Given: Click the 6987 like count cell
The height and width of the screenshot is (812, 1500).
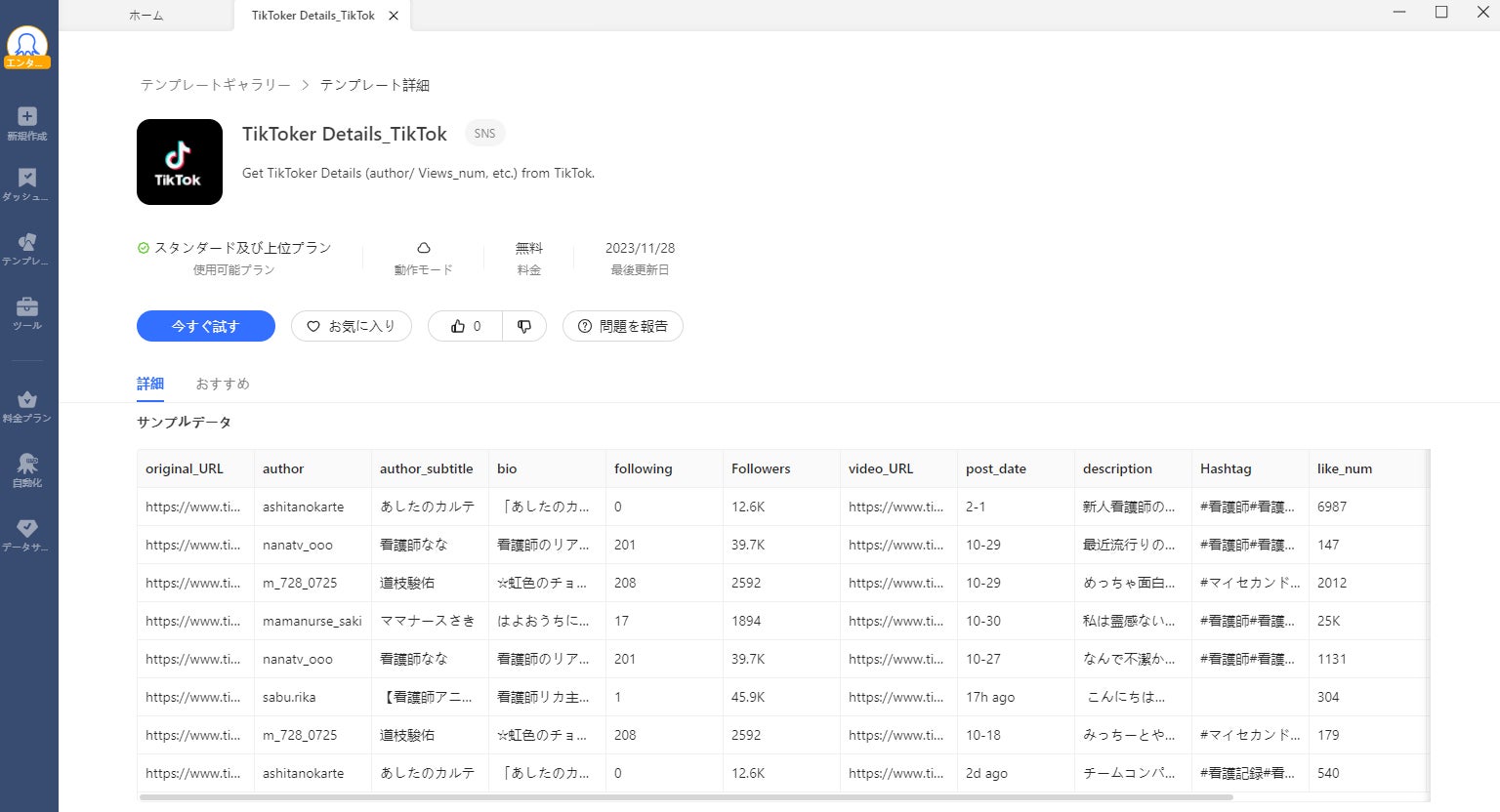Looking at the screenshot, I should pos(1367,507).
